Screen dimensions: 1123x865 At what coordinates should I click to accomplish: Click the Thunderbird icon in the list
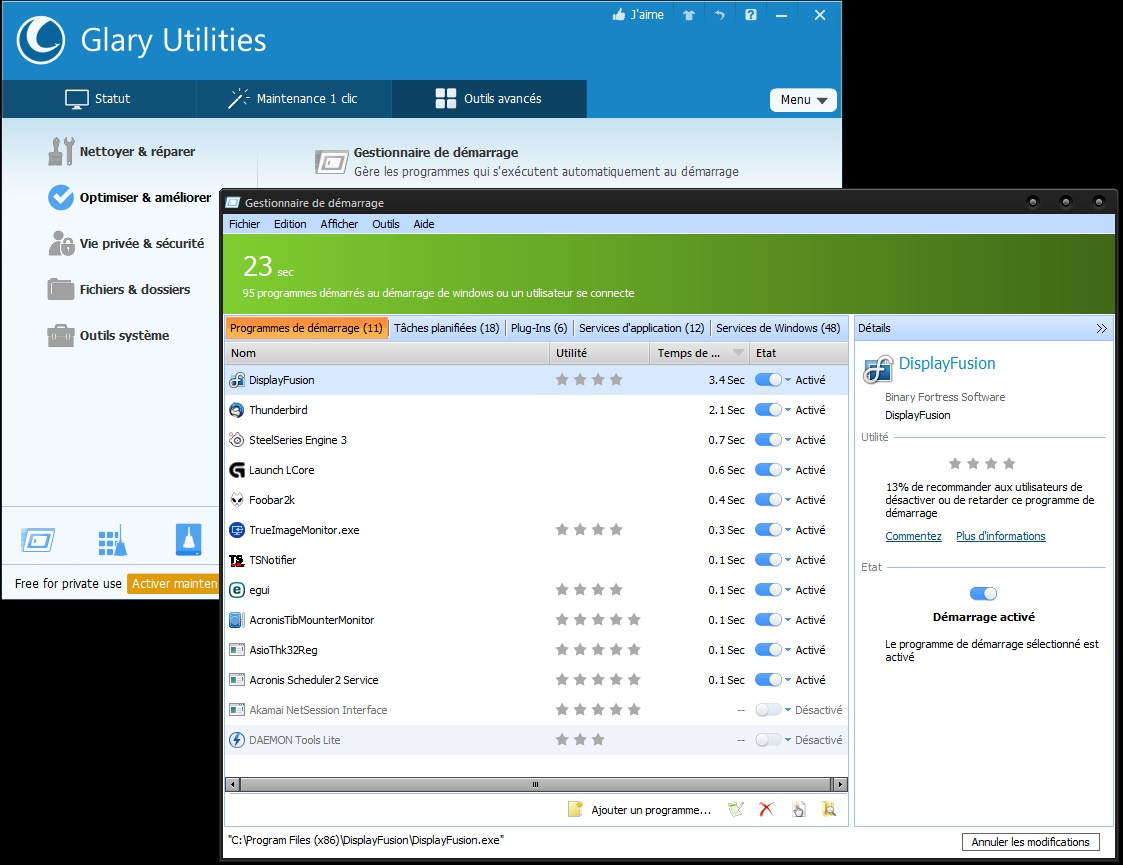[x=237, y=410]
